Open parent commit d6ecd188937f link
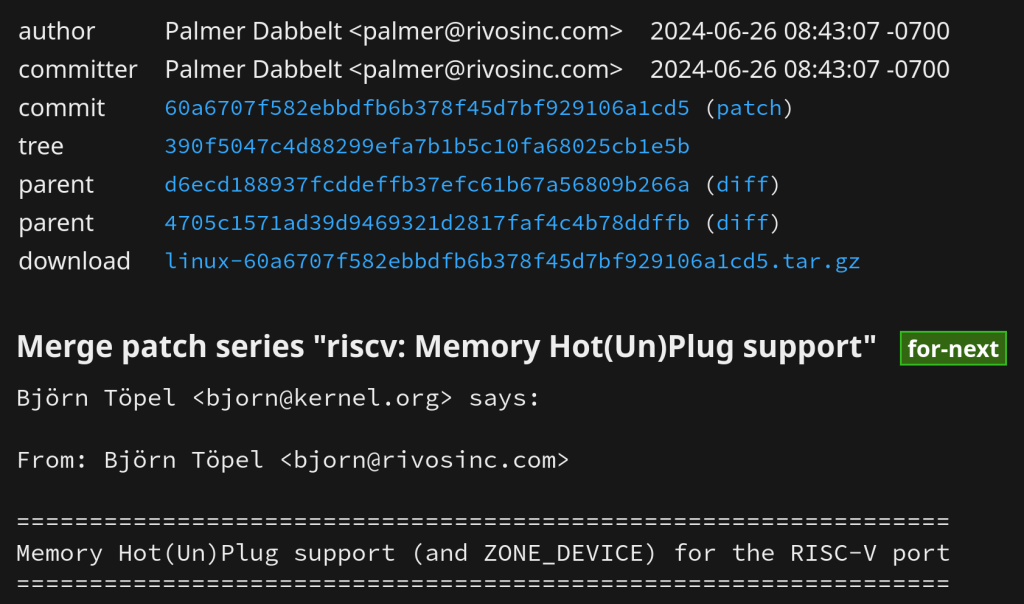The width and height of the screenshot is (1024, 604). pyautogui.click(x=426, y=185)
